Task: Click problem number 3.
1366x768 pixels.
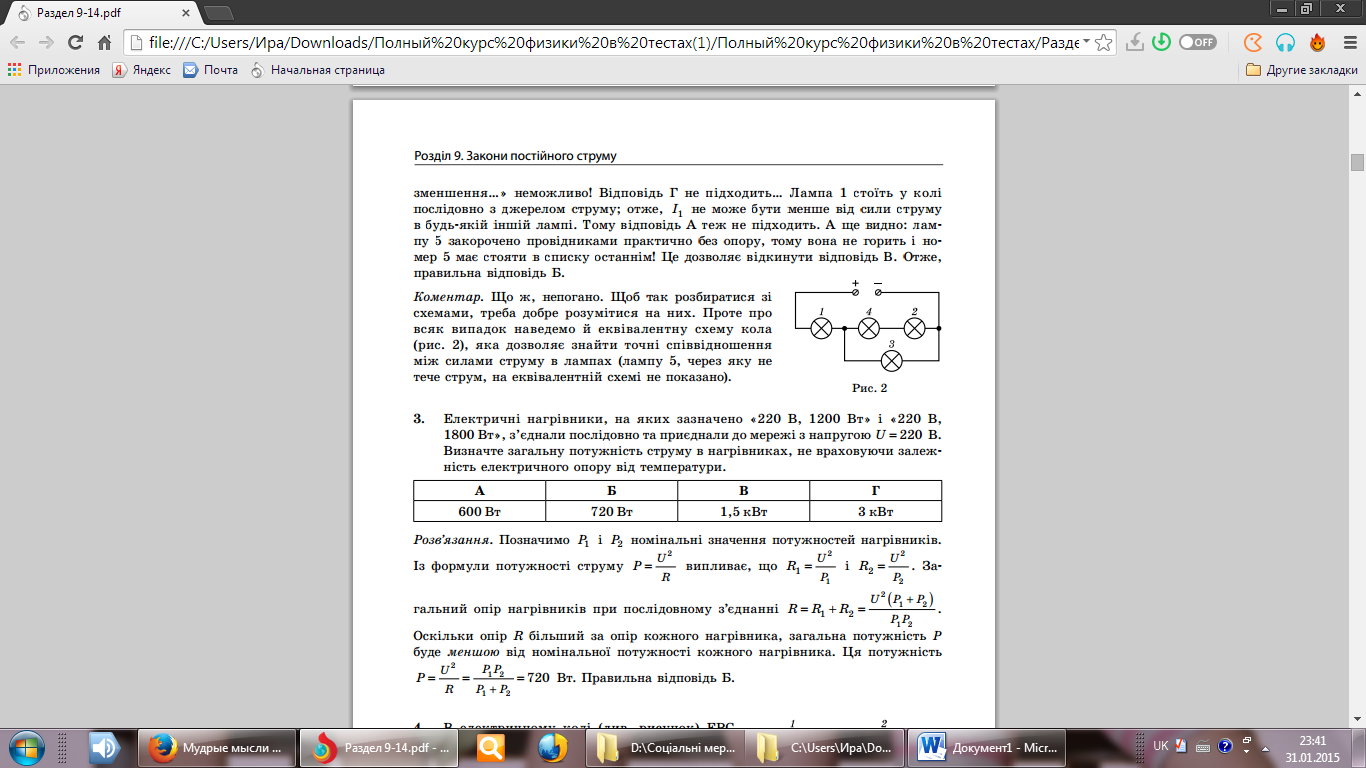Action: 419,419
